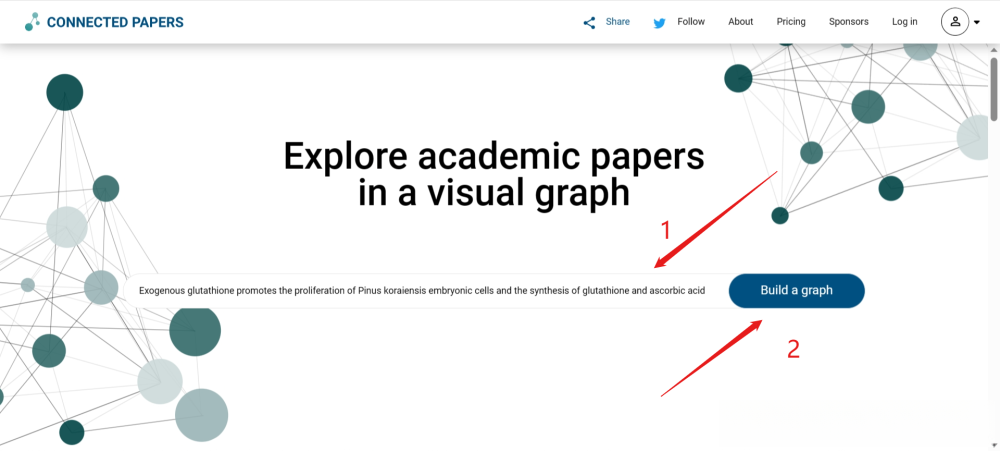The width and height of the screenshot is (1000, 451).
Task: Click the large dark node left of search field
Action: click(194, 329)
